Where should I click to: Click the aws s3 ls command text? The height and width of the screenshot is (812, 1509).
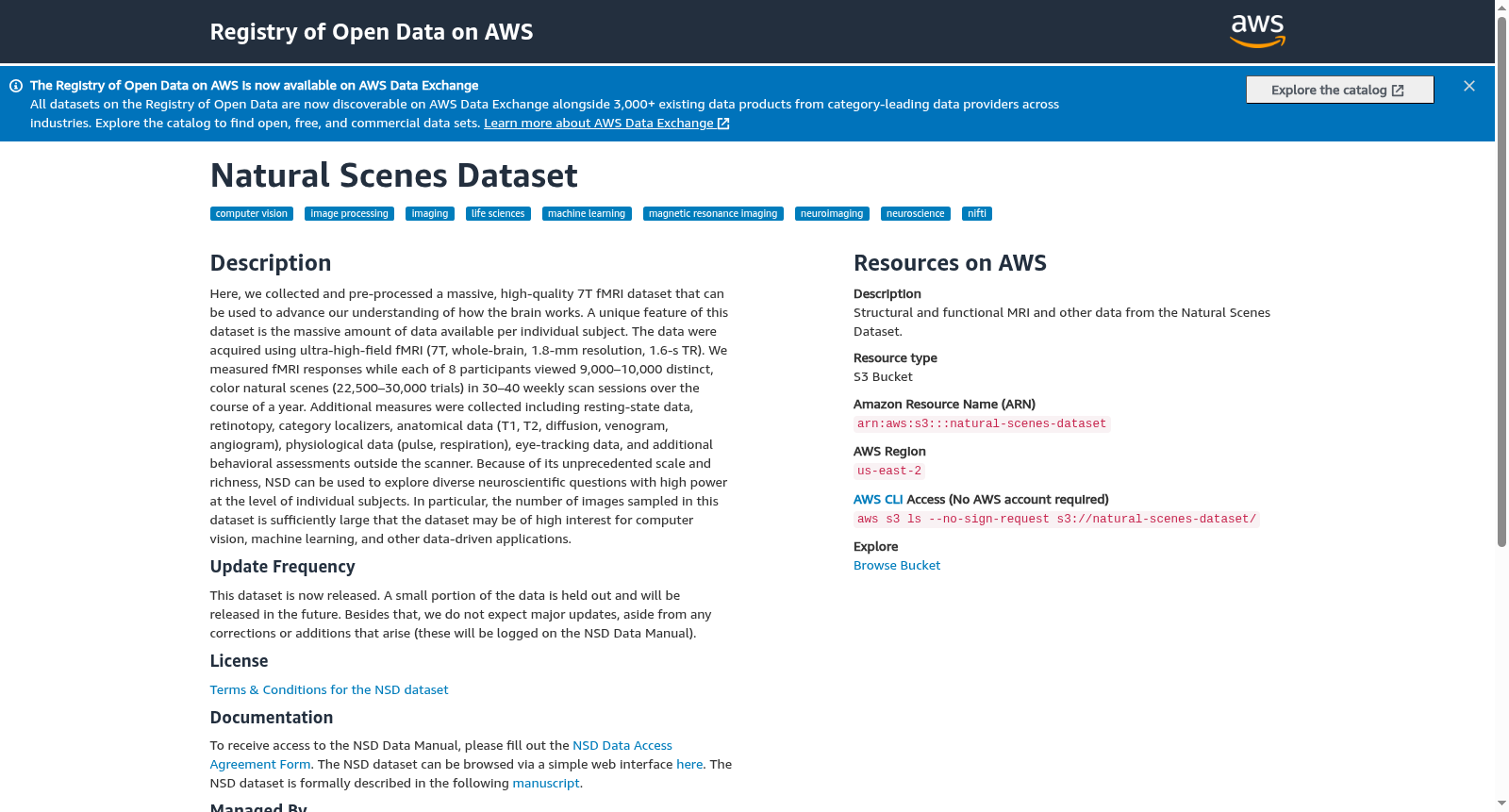pos(1056,520)
